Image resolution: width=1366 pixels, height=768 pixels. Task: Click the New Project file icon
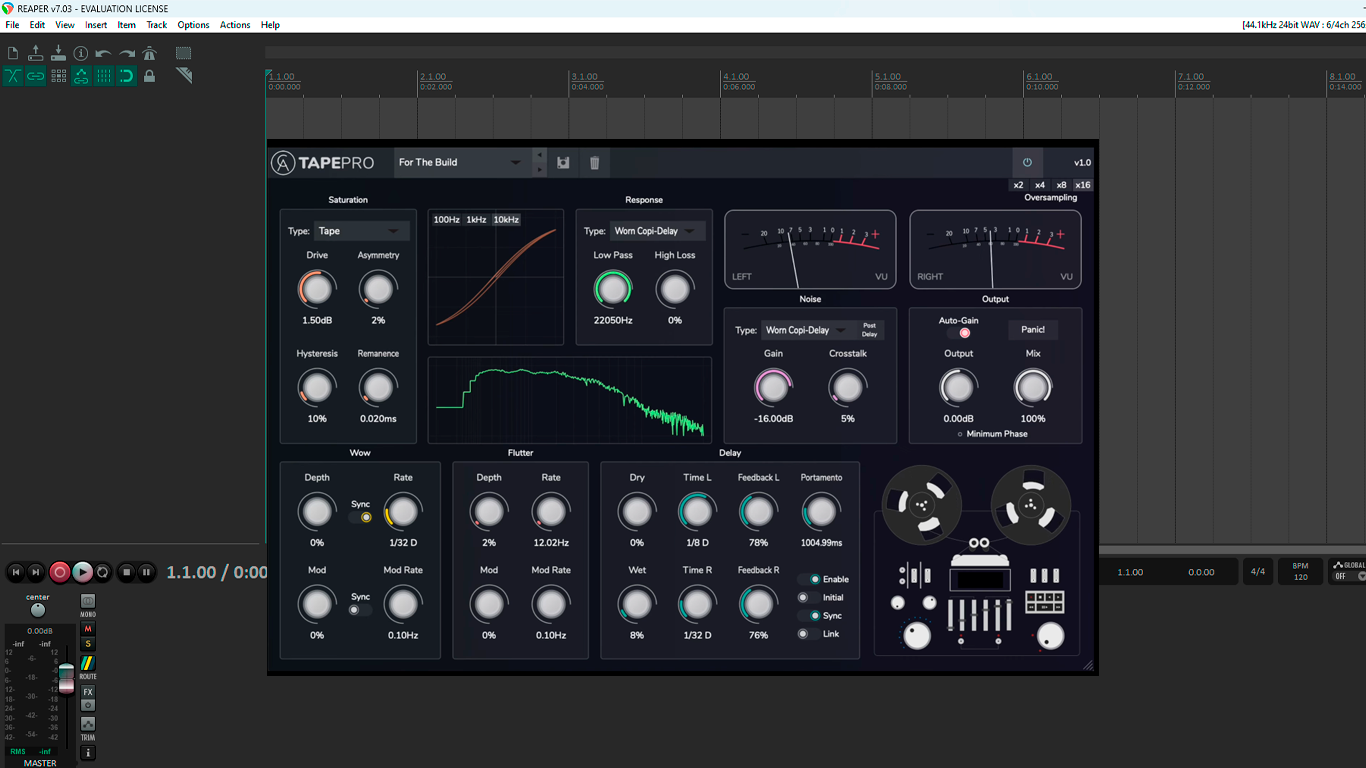click(13, 53)
